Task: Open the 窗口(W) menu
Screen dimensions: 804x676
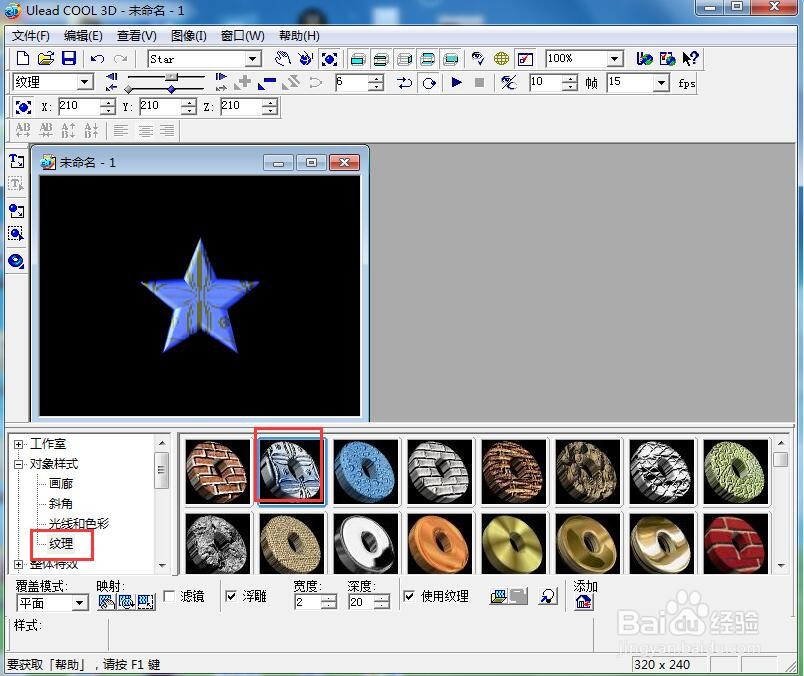Action: [243, 36]
